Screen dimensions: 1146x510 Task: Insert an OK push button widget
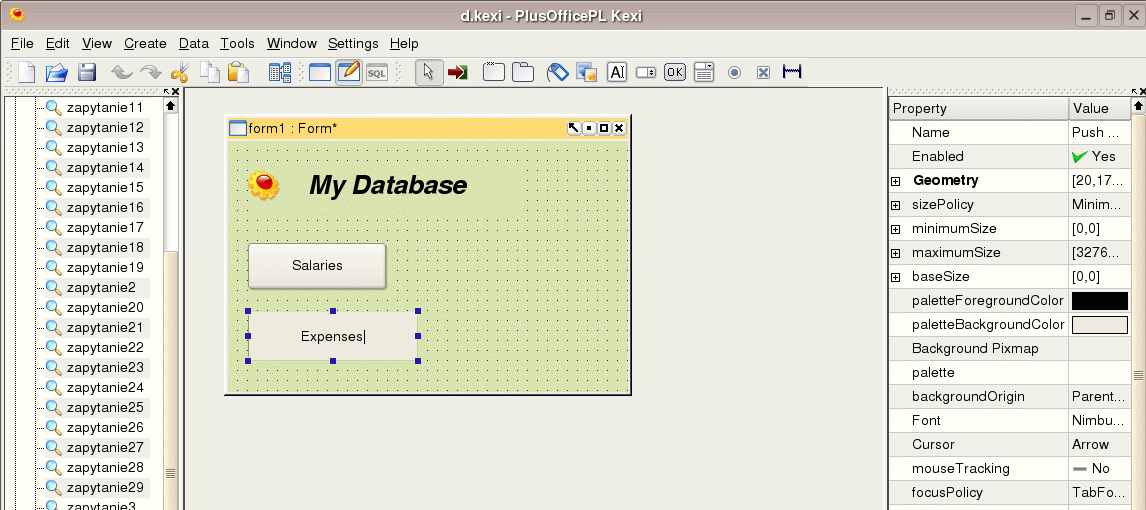675,72
